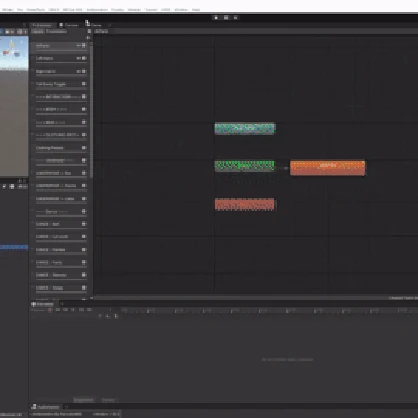Image resolution: width=418 pixels, height=418 pixels.
Task: Click the layers list vertical scrollbar
Action: click(91, 110)
